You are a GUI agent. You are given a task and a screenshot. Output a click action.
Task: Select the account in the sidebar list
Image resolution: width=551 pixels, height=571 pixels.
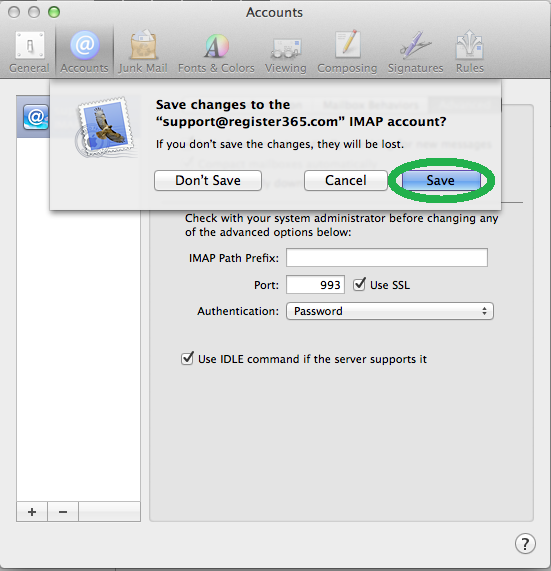coord(34,117)
